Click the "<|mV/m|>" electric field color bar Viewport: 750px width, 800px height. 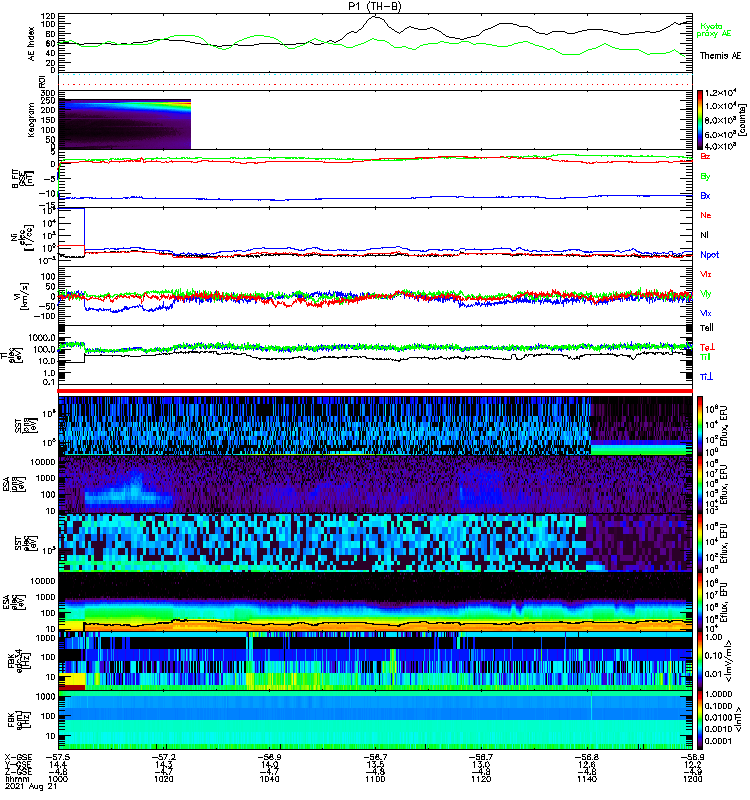(699, 661)
